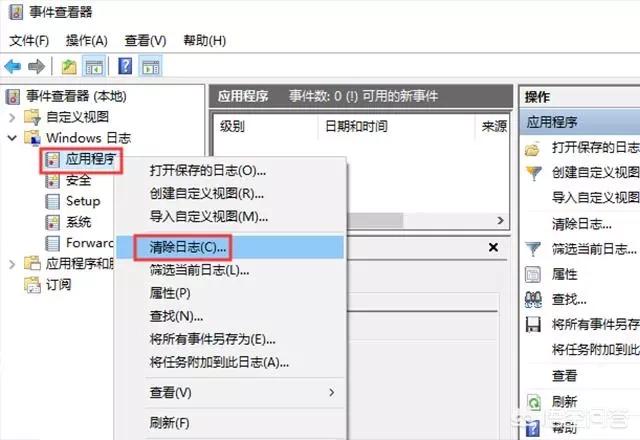This screenshot has height=440, width=640.
Task: Open the 查看(V) menu in the menu bar
Action: (146, 40)
